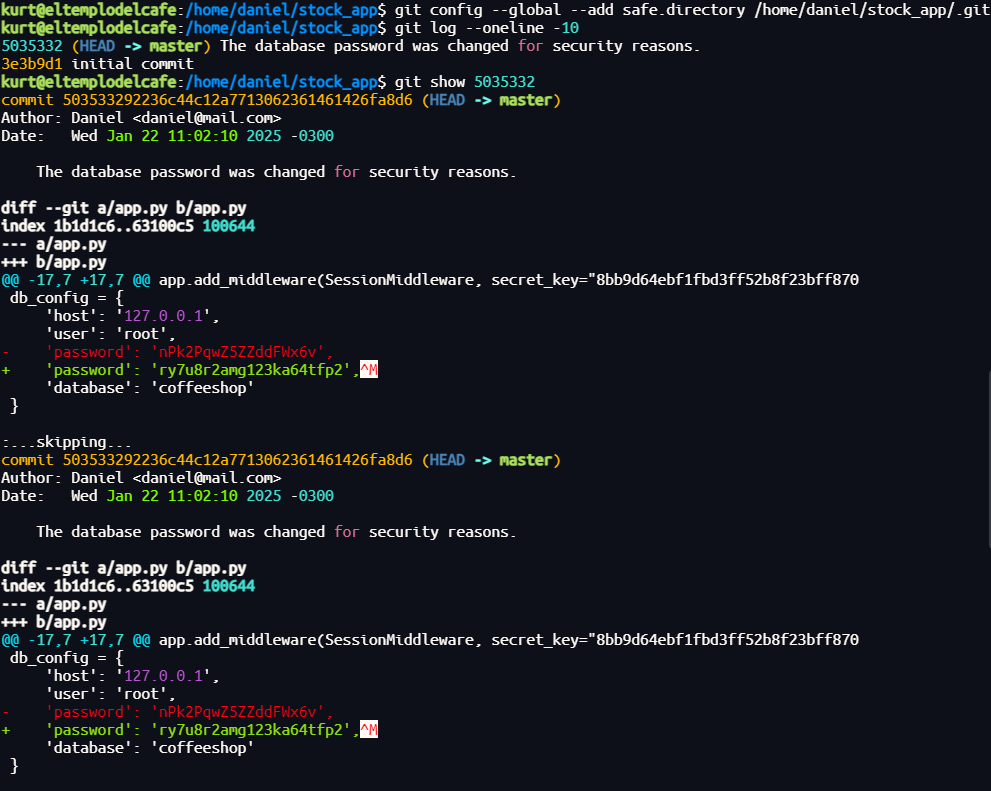Click '+++ b/app.py' below the skipping line
This screenshot has height=791, width=991.
[x=54, y=622]
